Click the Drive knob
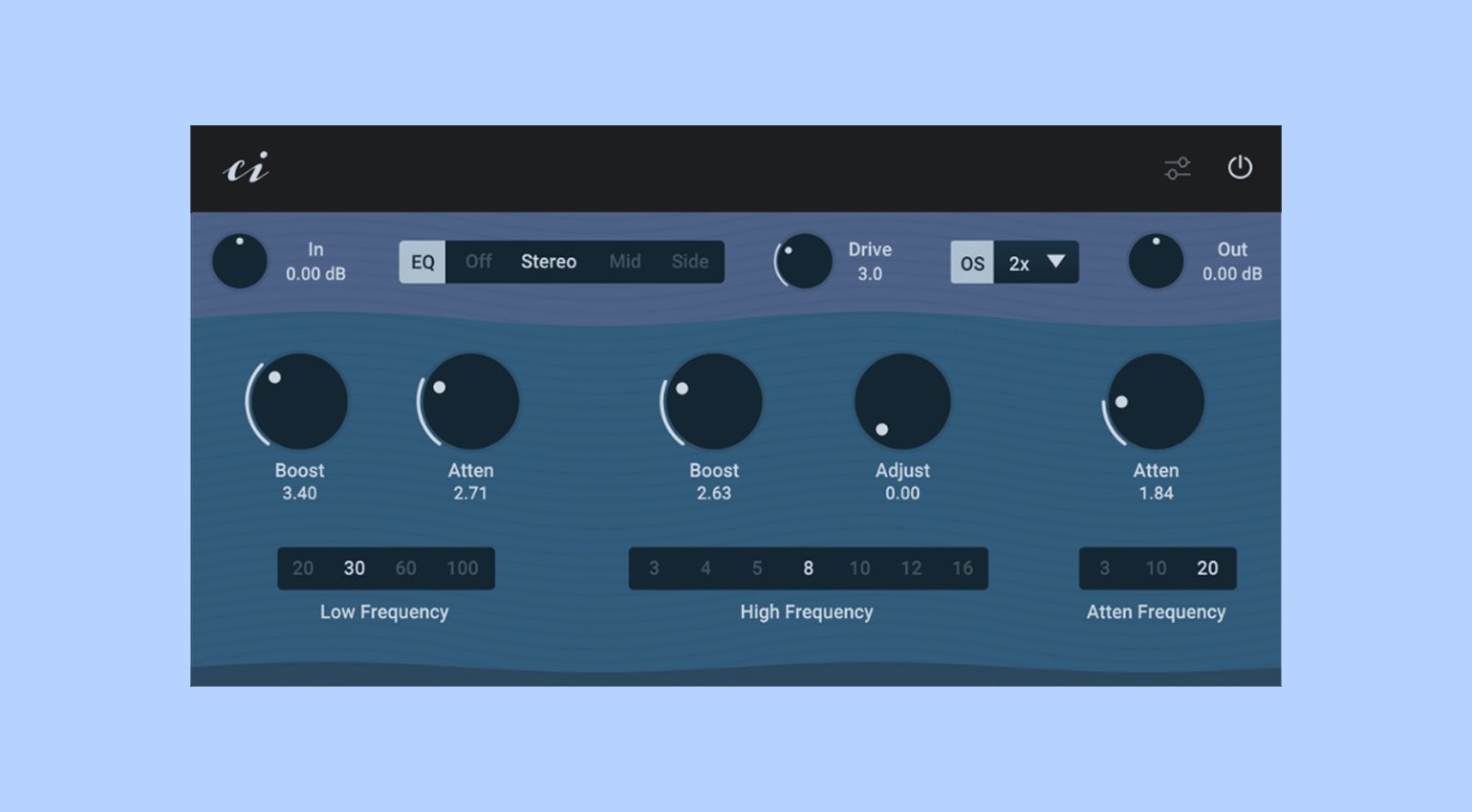 click(804, 261)
